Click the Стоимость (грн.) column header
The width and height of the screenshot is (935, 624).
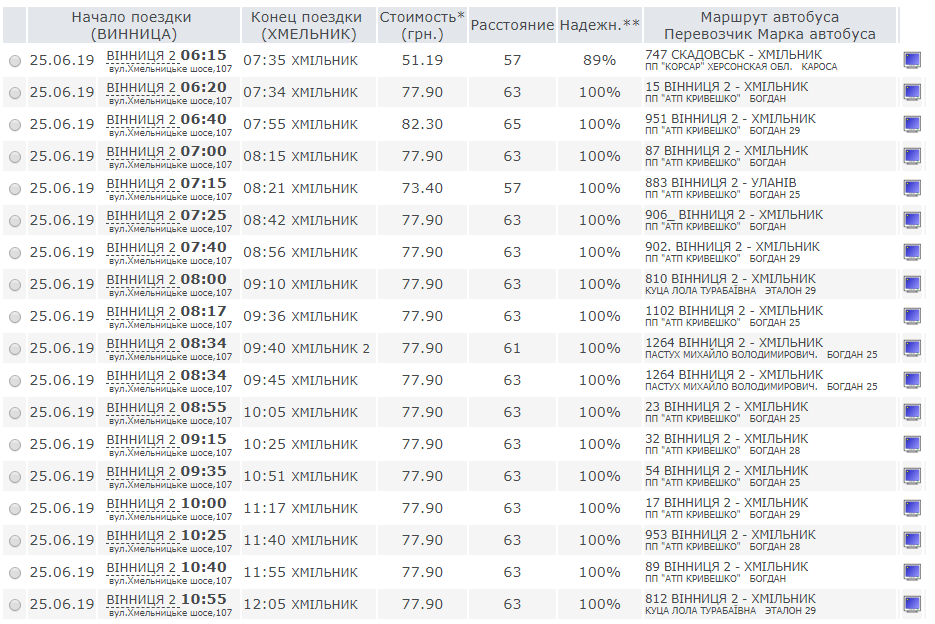tap(422, 26)
